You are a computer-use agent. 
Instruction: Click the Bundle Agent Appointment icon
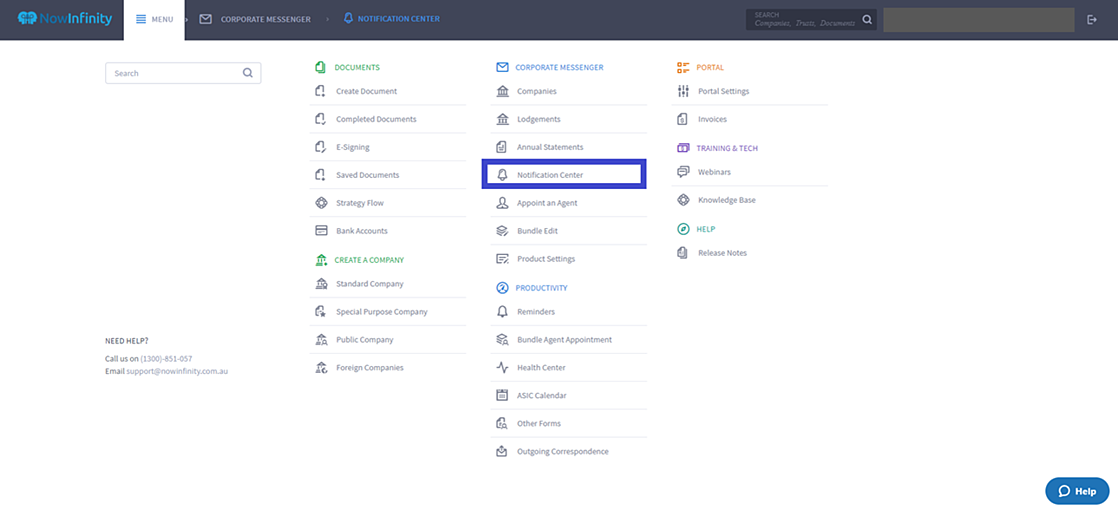point(502,340)
